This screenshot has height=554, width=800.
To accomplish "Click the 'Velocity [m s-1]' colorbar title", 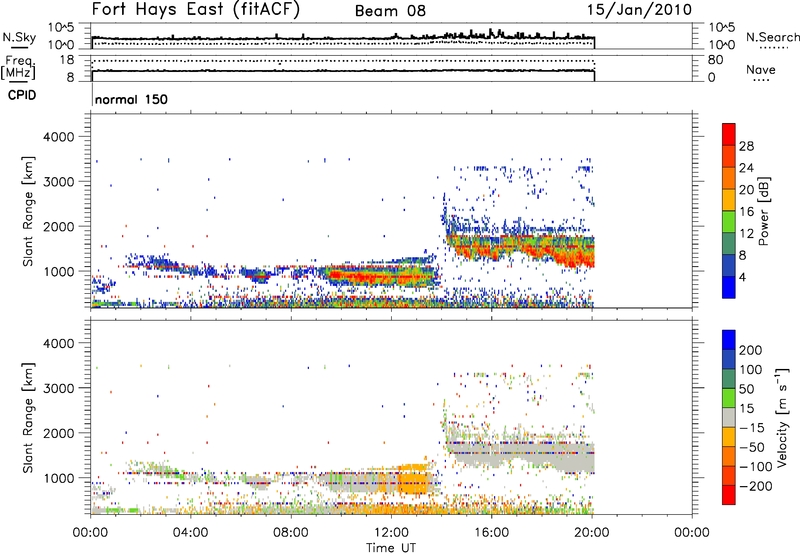I will coord(782,417).
